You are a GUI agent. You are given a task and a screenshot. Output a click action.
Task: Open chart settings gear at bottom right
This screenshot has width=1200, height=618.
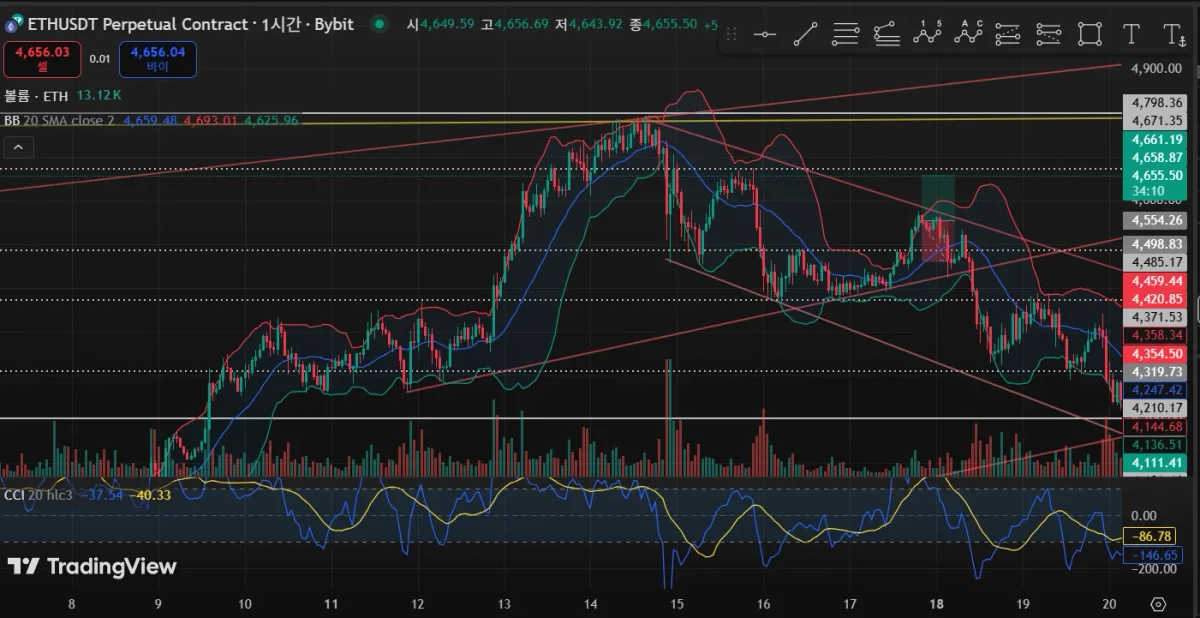click(1159, 604)
